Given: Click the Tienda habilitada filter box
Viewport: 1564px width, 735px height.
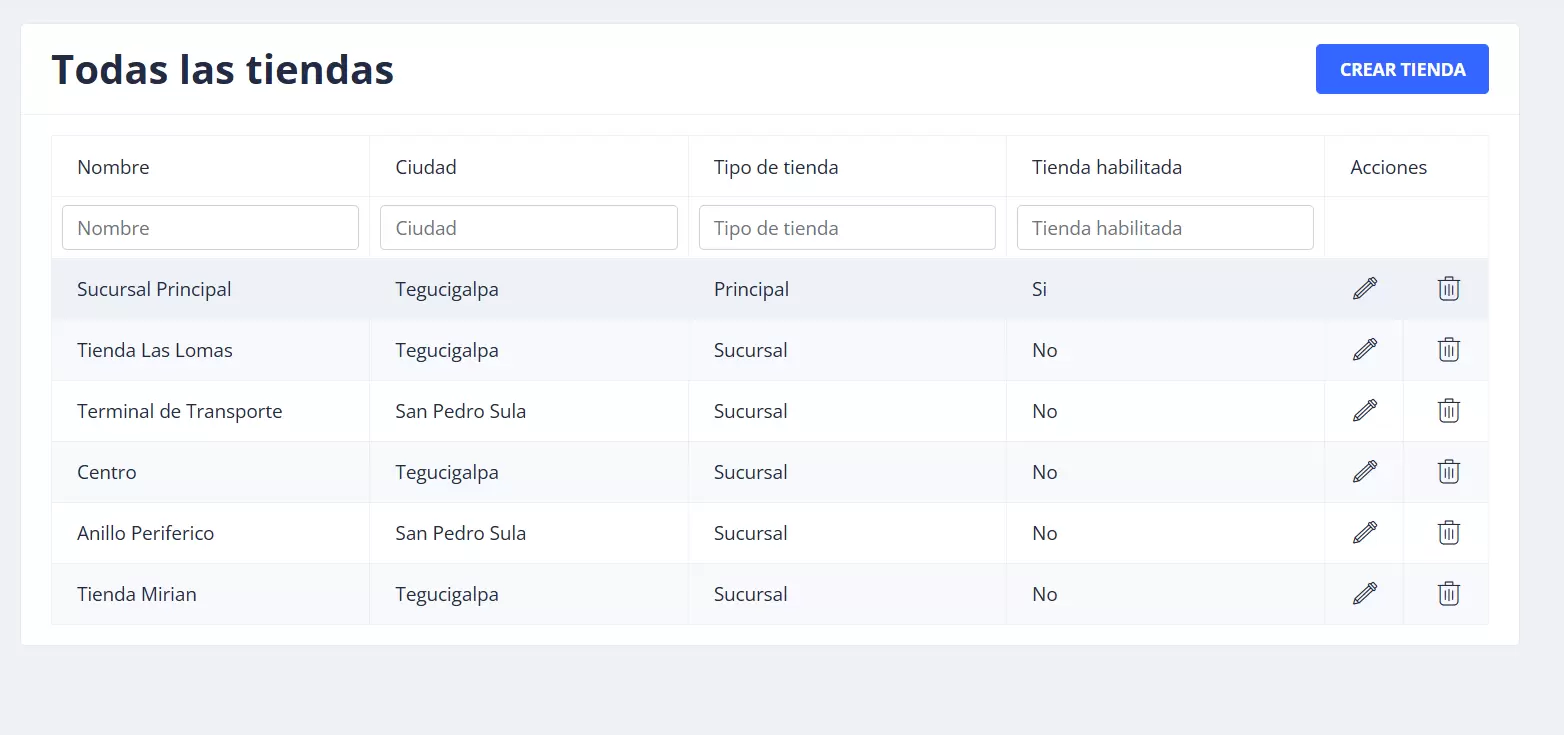Looking at the screenshot, I should point(1165,228).
